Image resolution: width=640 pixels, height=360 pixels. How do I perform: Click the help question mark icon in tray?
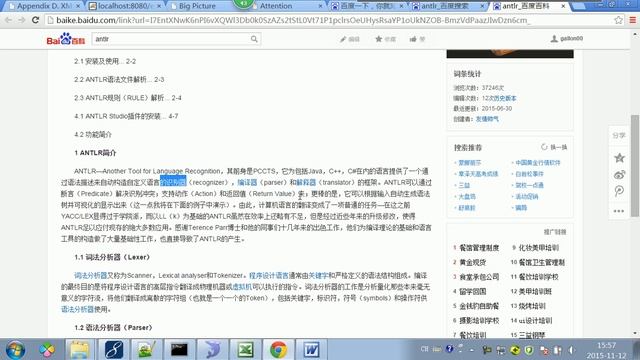coord(449,349)
